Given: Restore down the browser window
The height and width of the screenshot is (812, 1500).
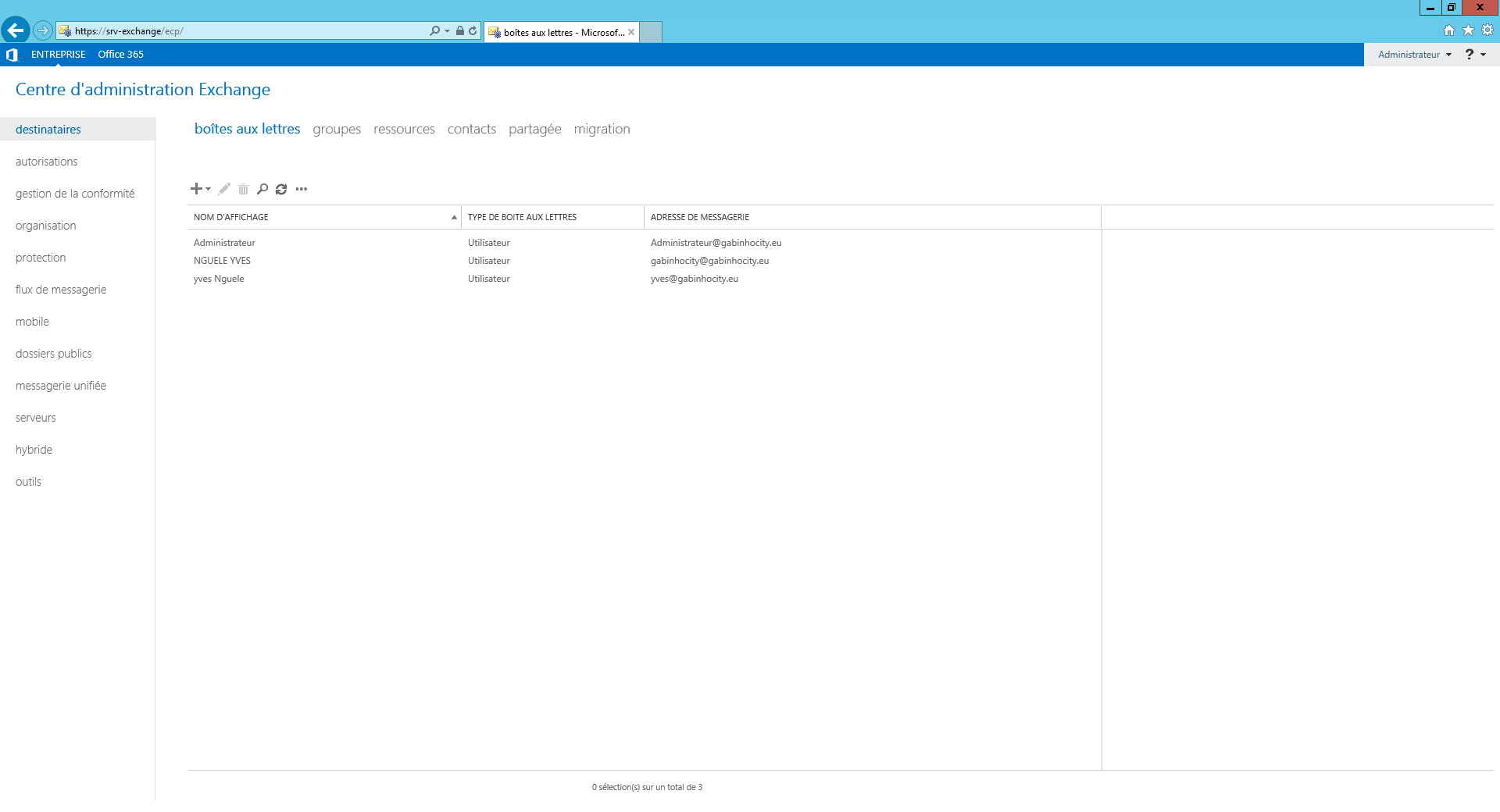Looking at the screenshot, I should [1451, 8].
